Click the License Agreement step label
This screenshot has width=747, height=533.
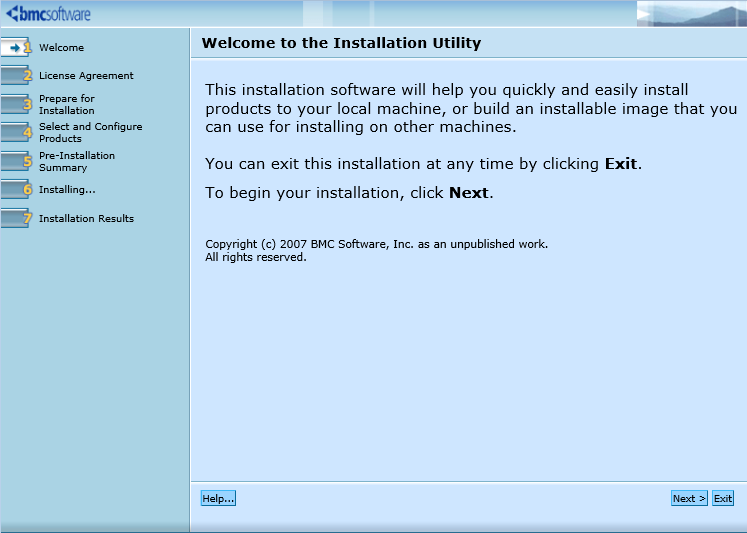tap(86, 76)
